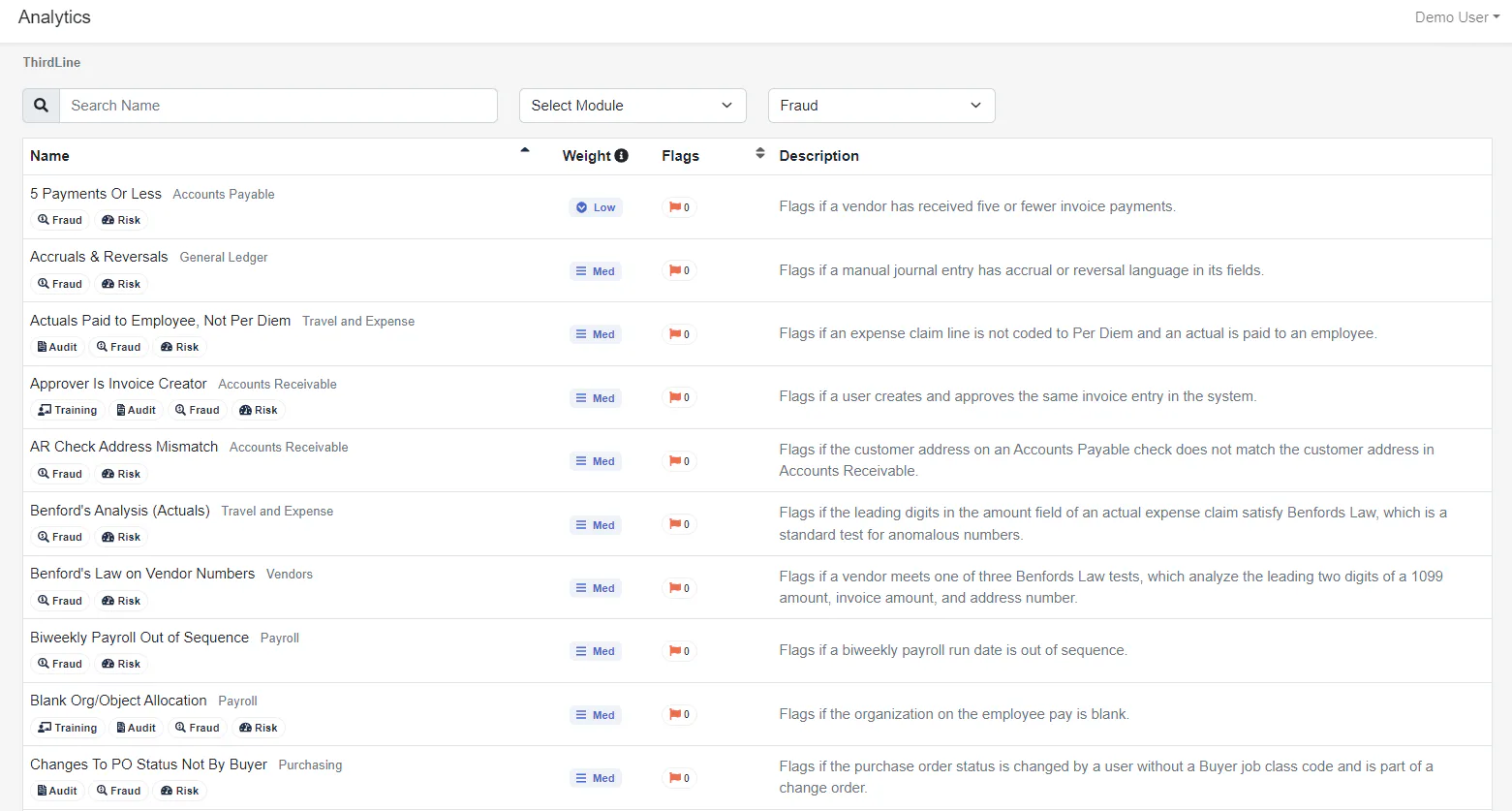This screenshot has height=811, width=1512.
Task: Sort by Name column arrow
Action: tap(525, 150)
